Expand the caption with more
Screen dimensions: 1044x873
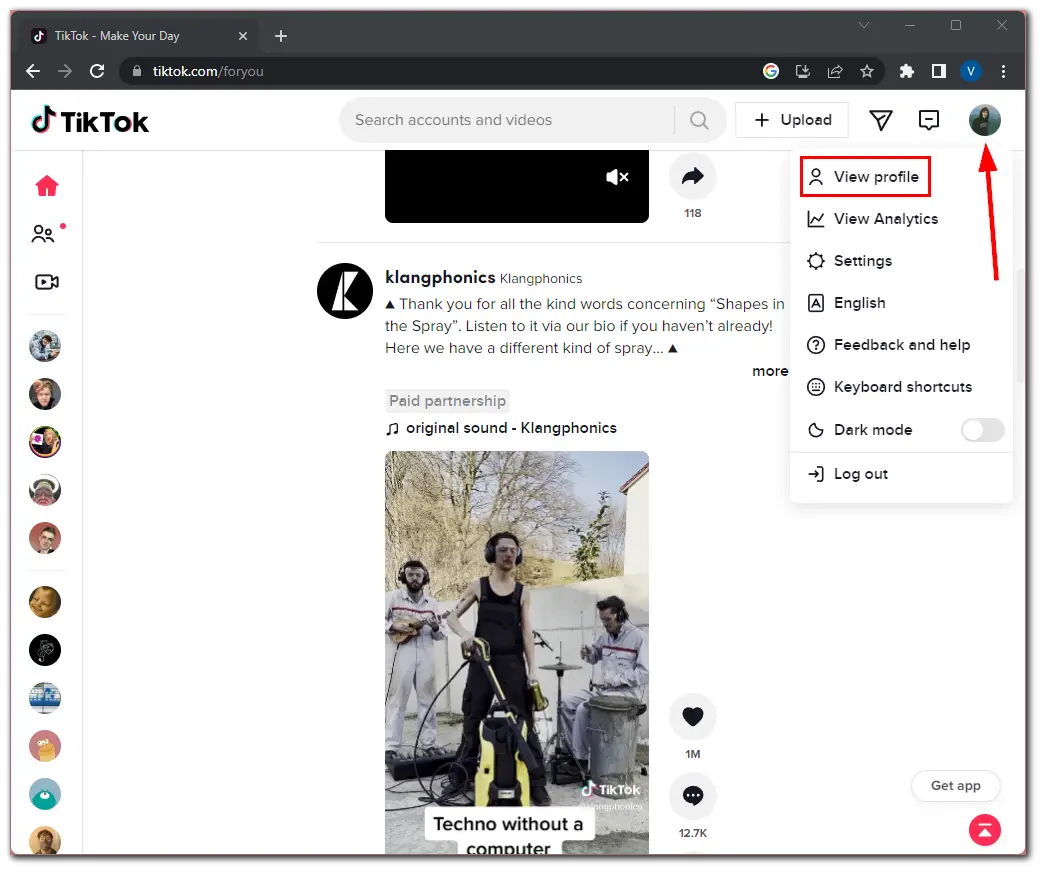pos(770,371)
